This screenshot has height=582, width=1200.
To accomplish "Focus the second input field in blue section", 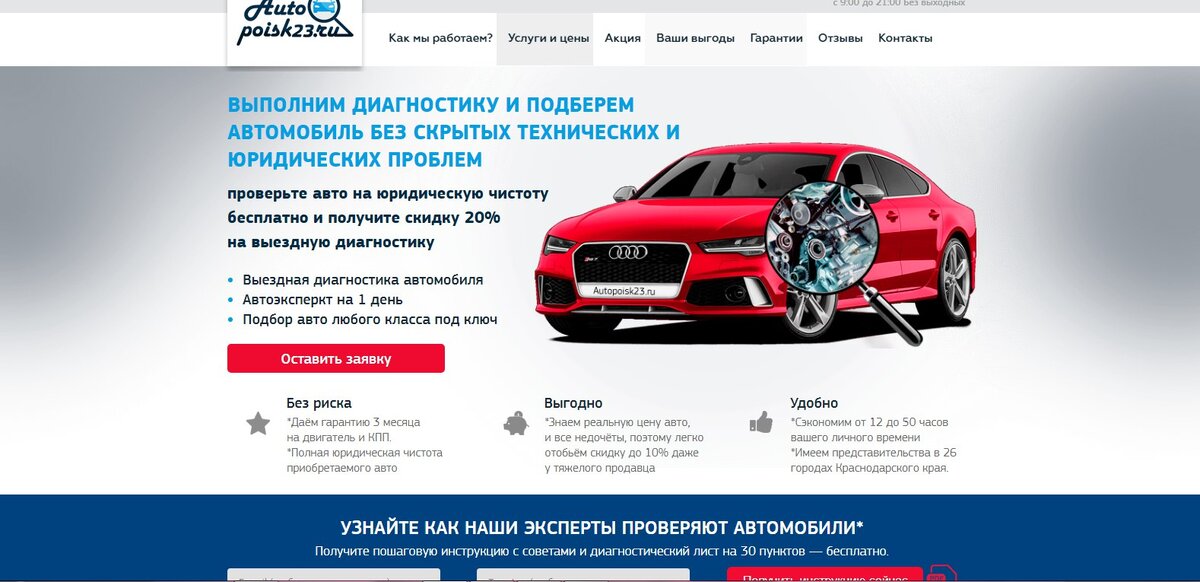I will pos(583,576).
